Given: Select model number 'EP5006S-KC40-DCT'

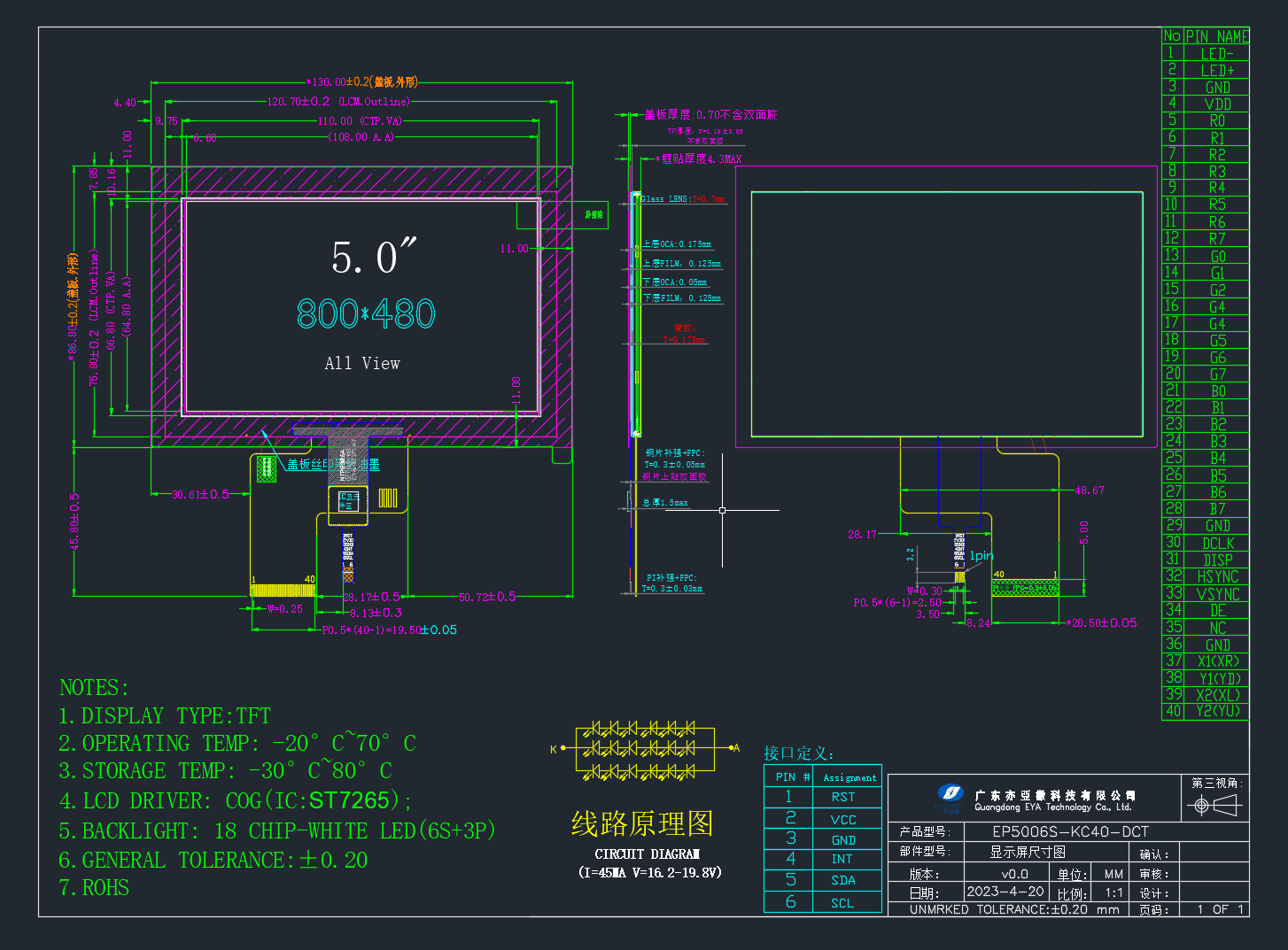Looking at the screenshot, I should [1070, 832].
